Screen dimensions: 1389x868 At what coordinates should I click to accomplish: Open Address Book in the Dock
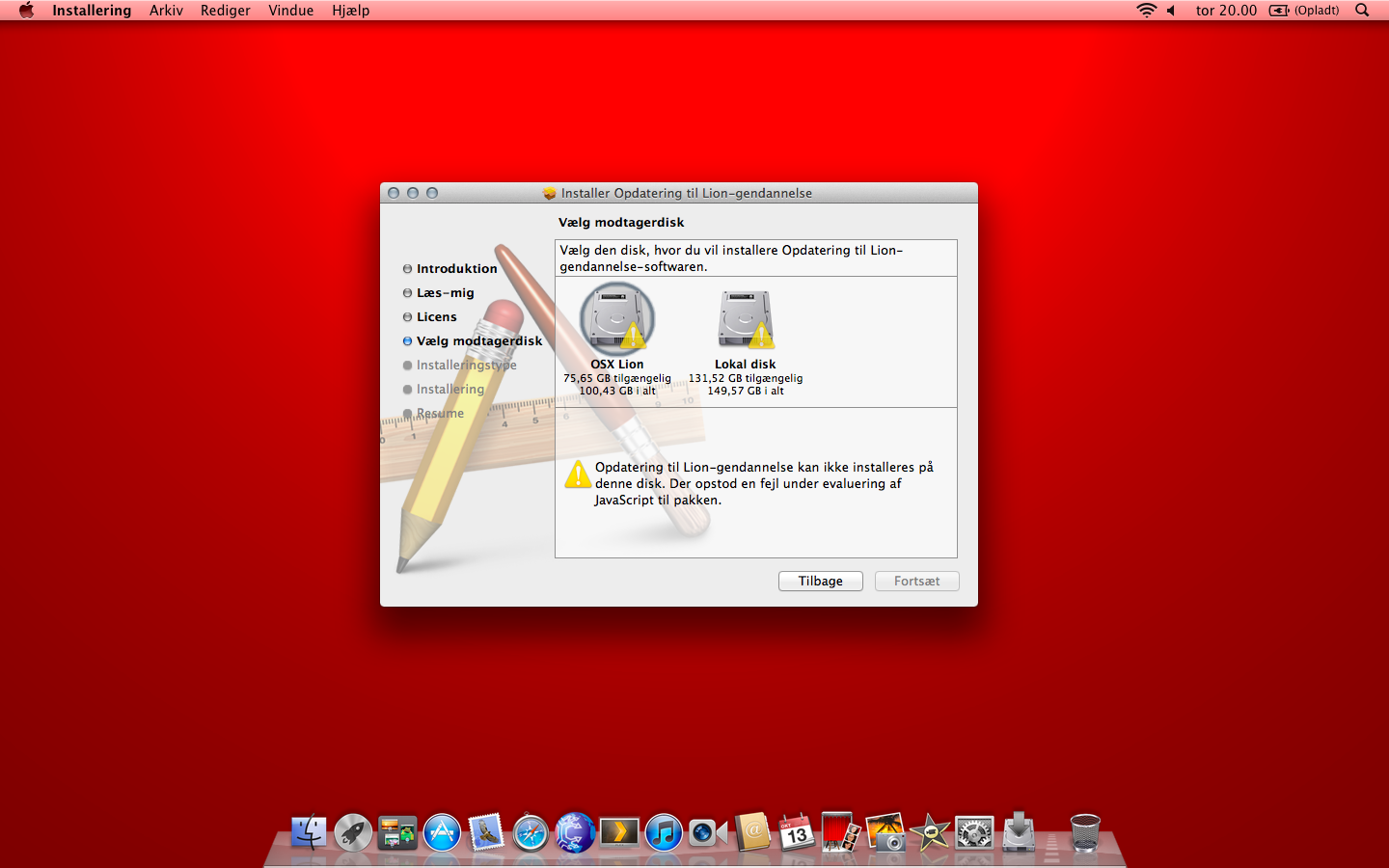point(752,832)
